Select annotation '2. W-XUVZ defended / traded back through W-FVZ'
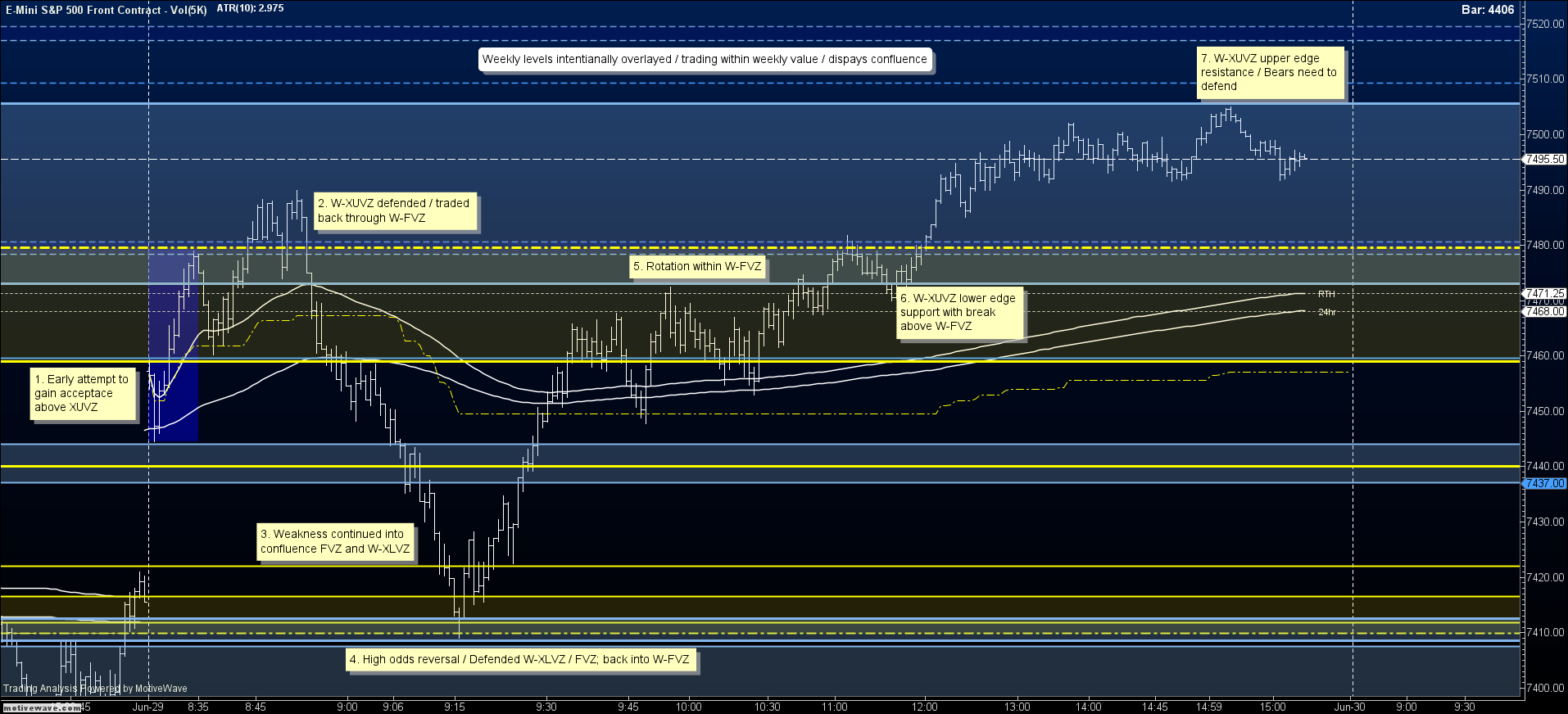Viewport: 1568px width, 714px height. pyautogui.click(x=395, y=211)
